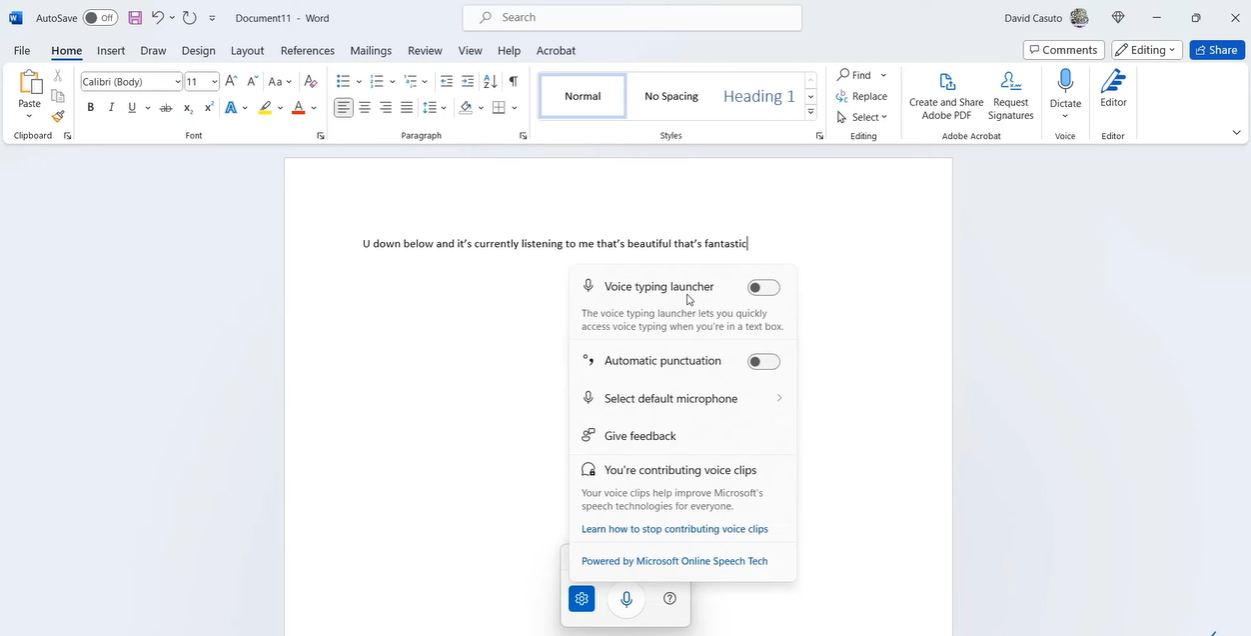
Task: Show paragraph marks
Action: [x=513, y=82]
